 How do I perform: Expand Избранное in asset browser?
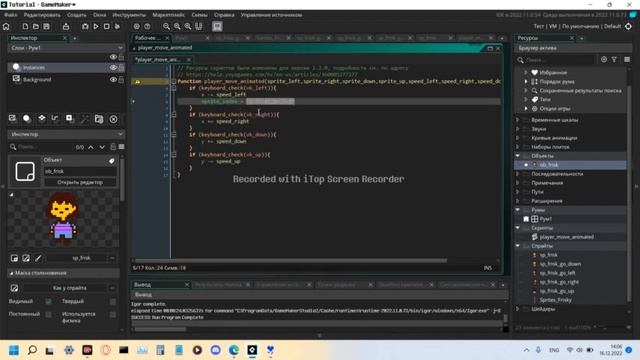(526, 73)
